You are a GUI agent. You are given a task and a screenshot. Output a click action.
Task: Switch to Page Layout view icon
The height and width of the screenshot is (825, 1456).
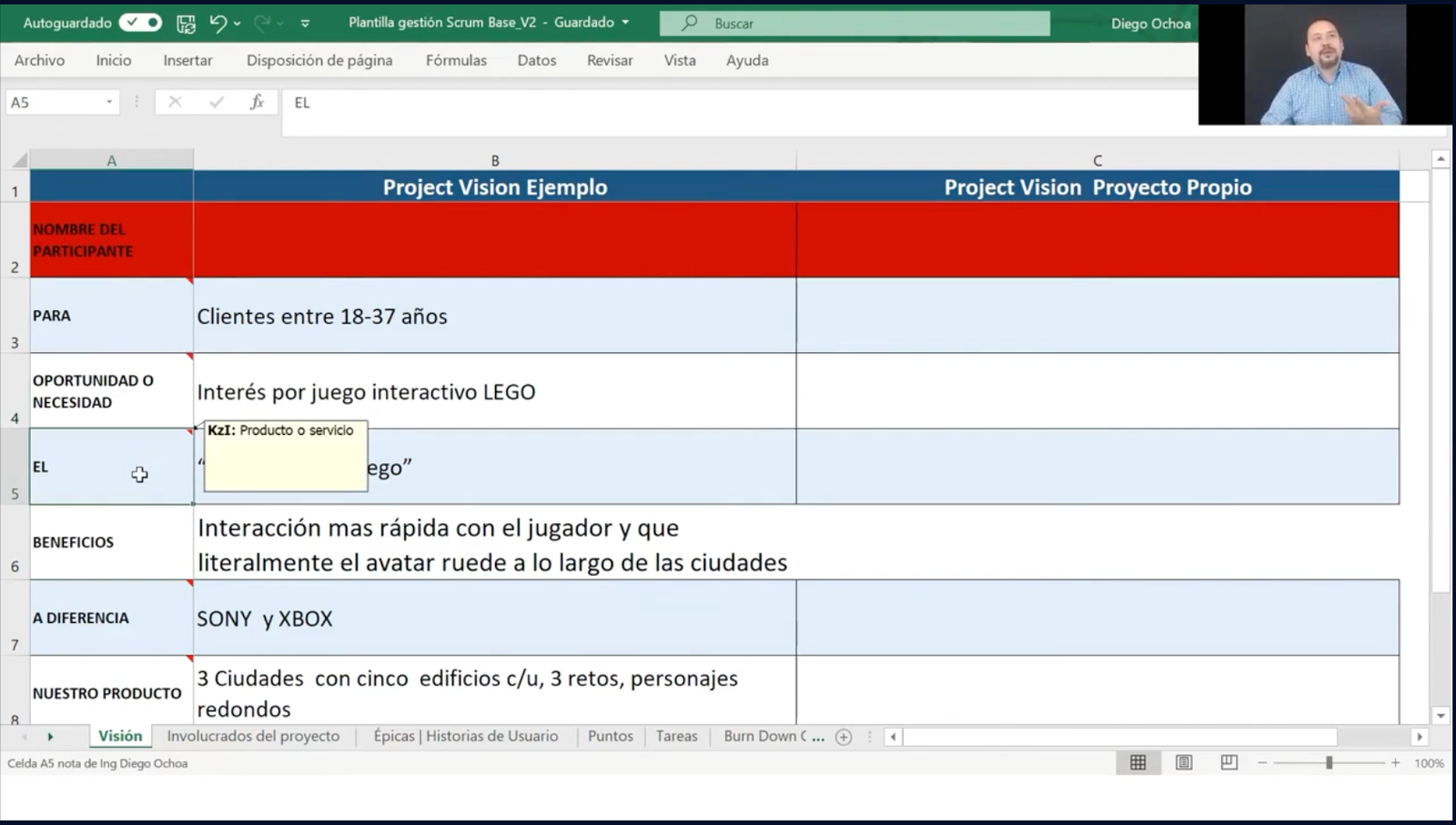1184,763
